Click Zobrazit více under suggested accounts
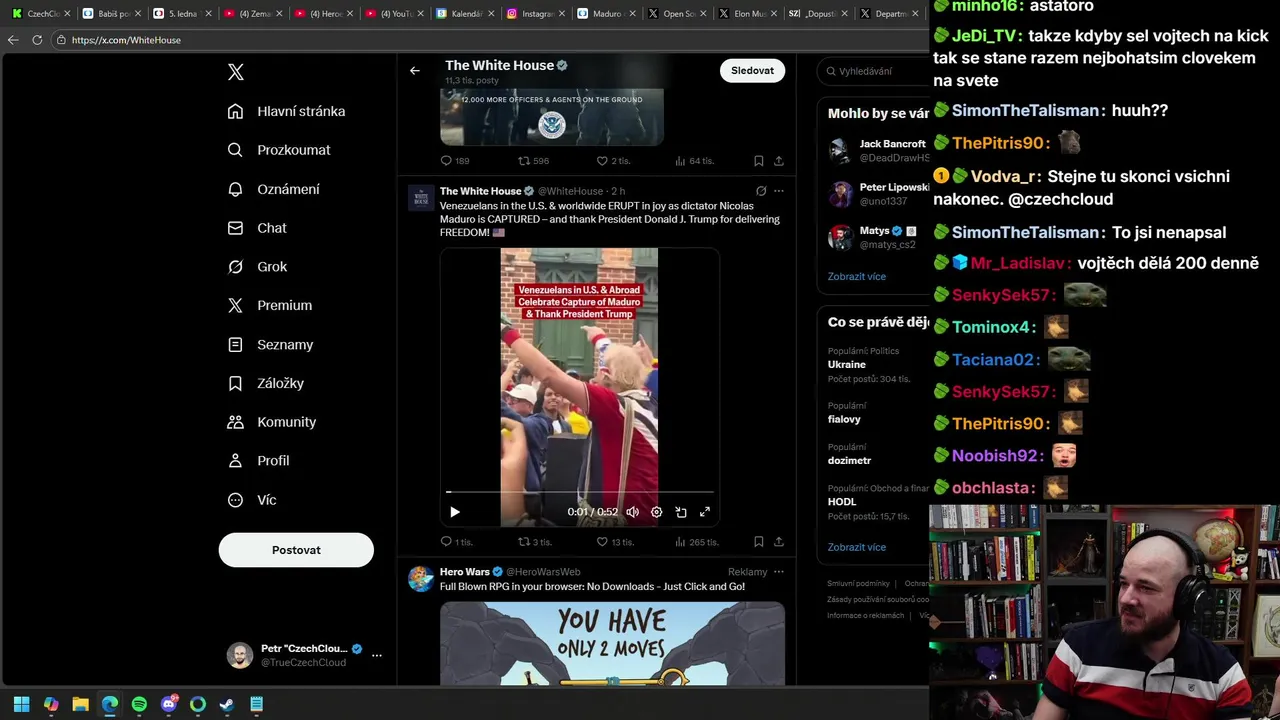 tap(857, 277)
